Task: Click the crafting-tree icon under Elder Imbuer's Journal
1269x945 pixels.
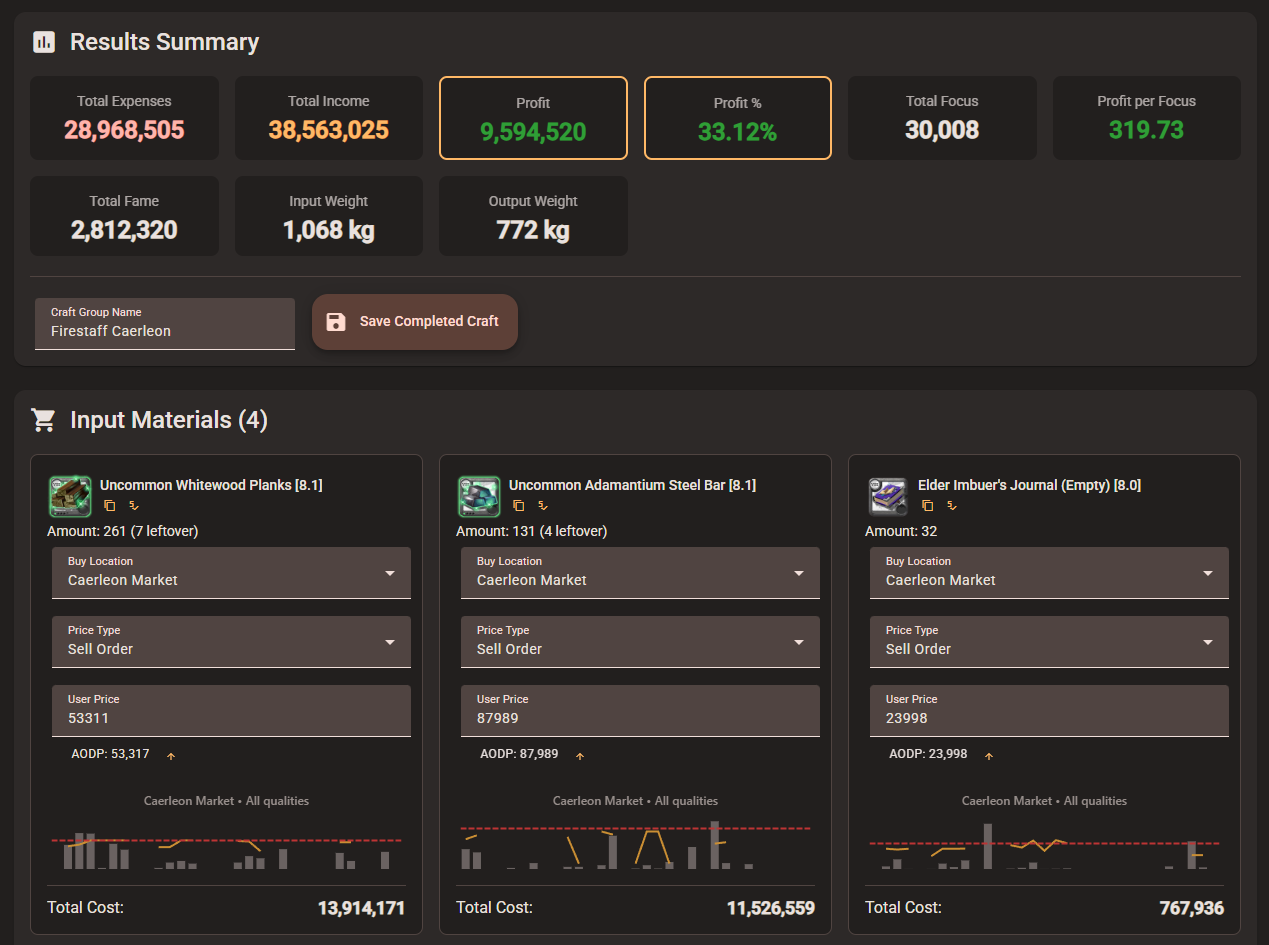Action: 952,506
